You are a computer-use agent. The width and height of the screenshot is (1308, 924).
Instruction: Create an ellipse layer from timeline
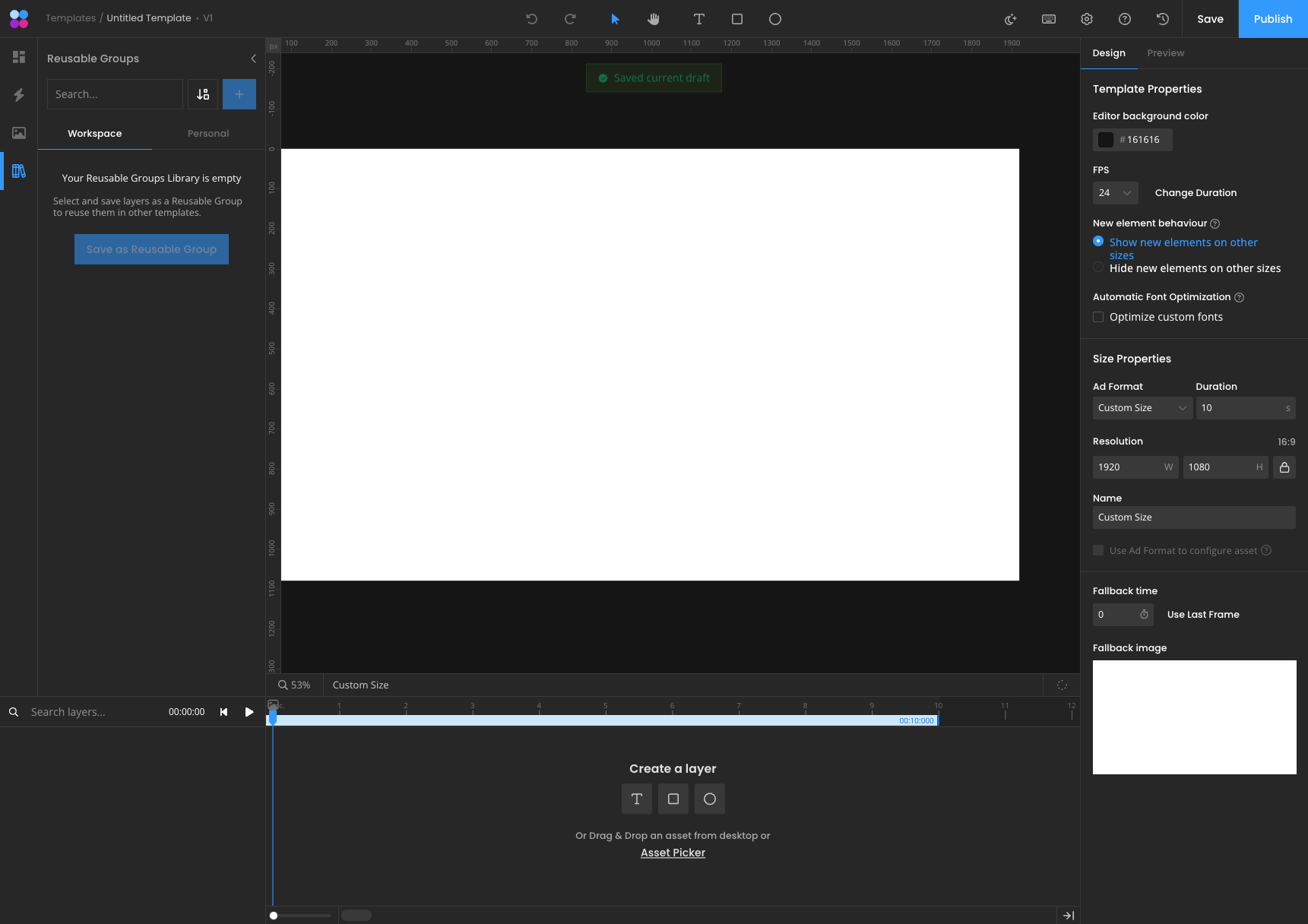coord(710,799)
